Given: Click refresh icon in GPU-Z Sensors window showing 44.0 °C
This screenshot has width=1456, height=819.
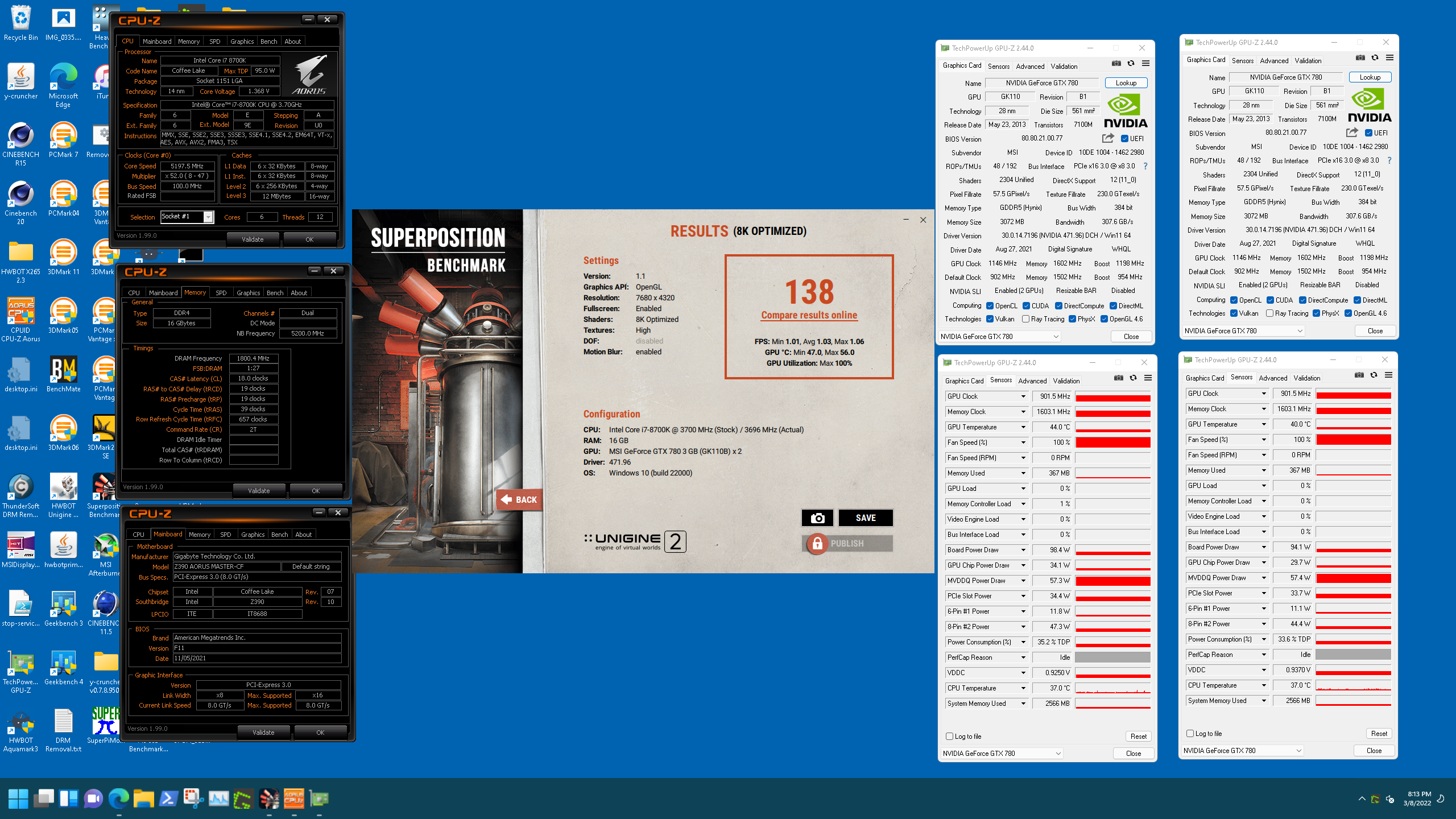Looking at the screenshot, I should point(1134,378).
